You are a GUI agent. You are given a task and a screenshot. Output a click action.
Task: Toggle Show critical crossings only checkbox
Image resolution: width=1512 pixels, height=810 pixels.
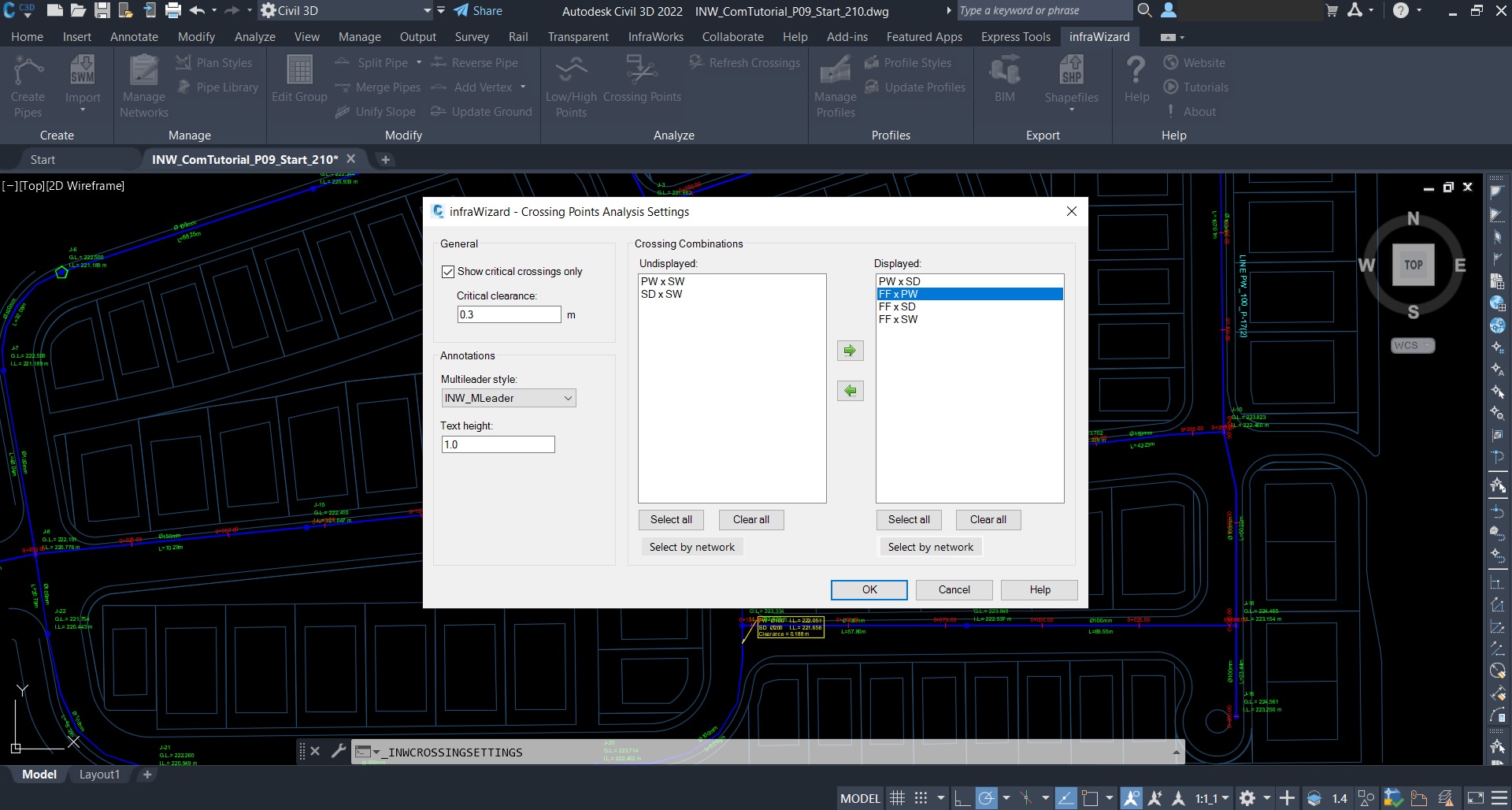[x=448, y=271]
